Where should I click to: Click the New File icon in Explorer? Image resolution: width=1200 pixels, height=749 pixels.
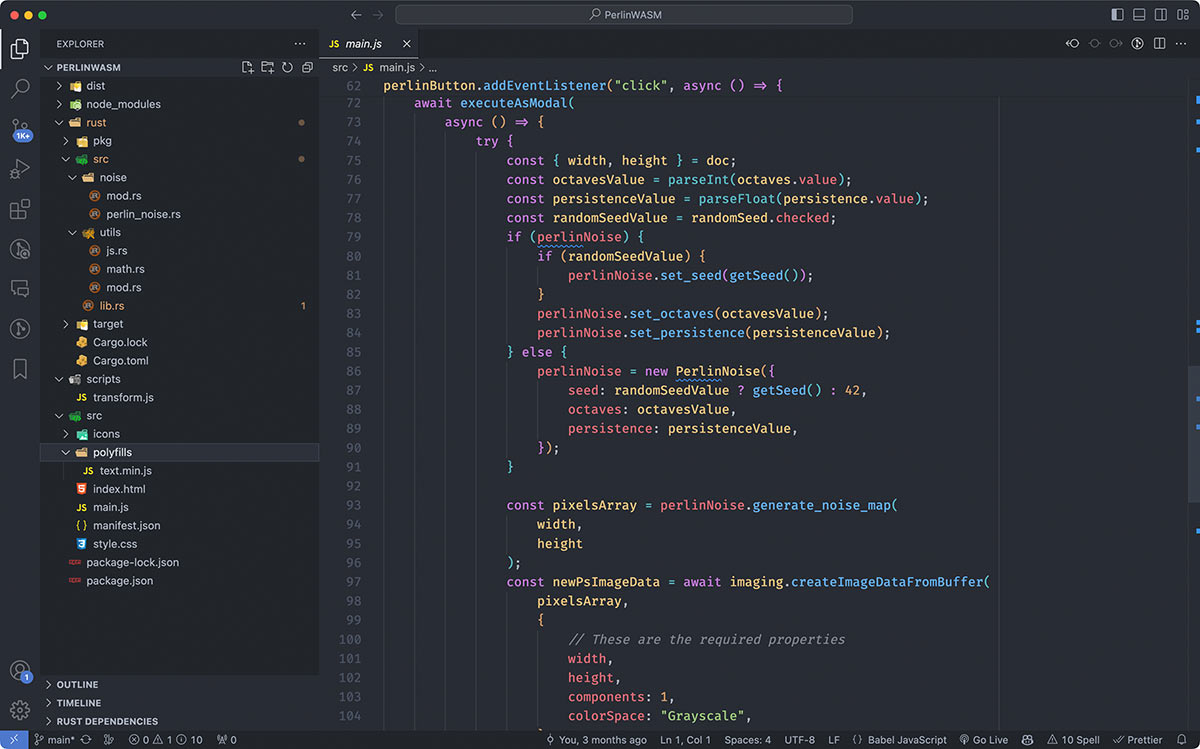(x=246, y=66)
